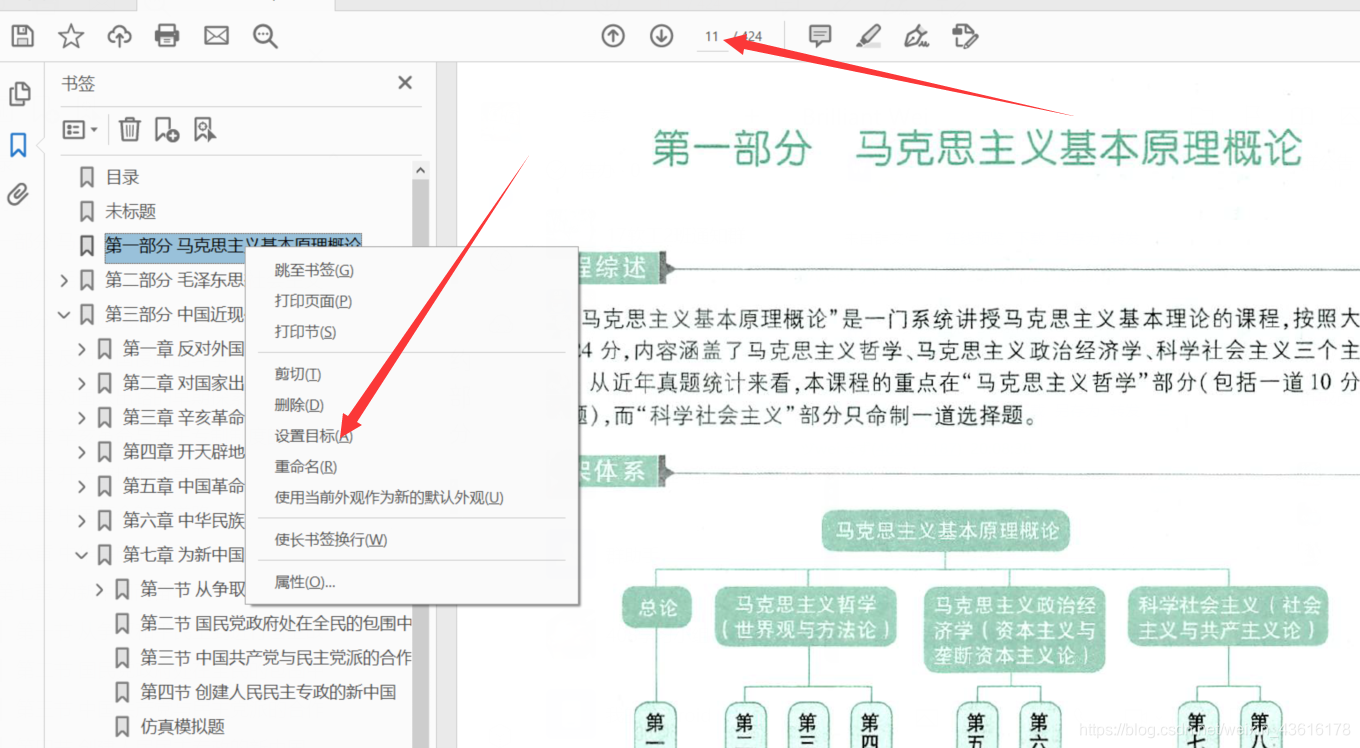Send file by email envelope icon
The image size is (1360, 748).
216,37
